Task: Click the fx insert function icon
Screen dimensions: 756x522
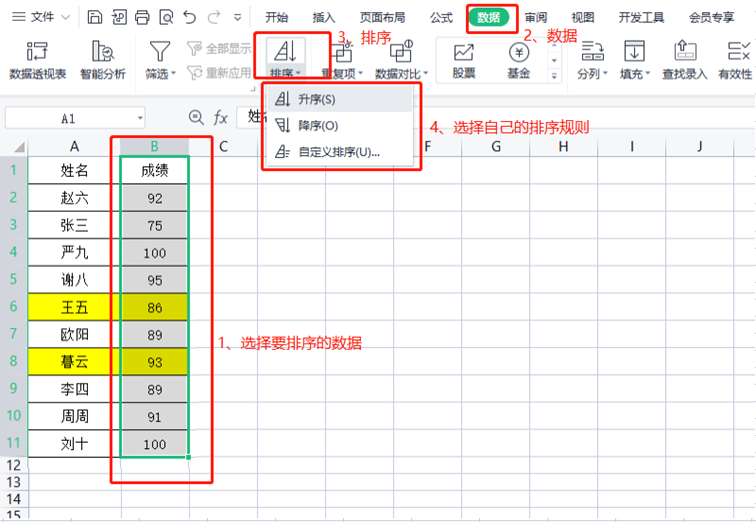Action: coord(220,118)
